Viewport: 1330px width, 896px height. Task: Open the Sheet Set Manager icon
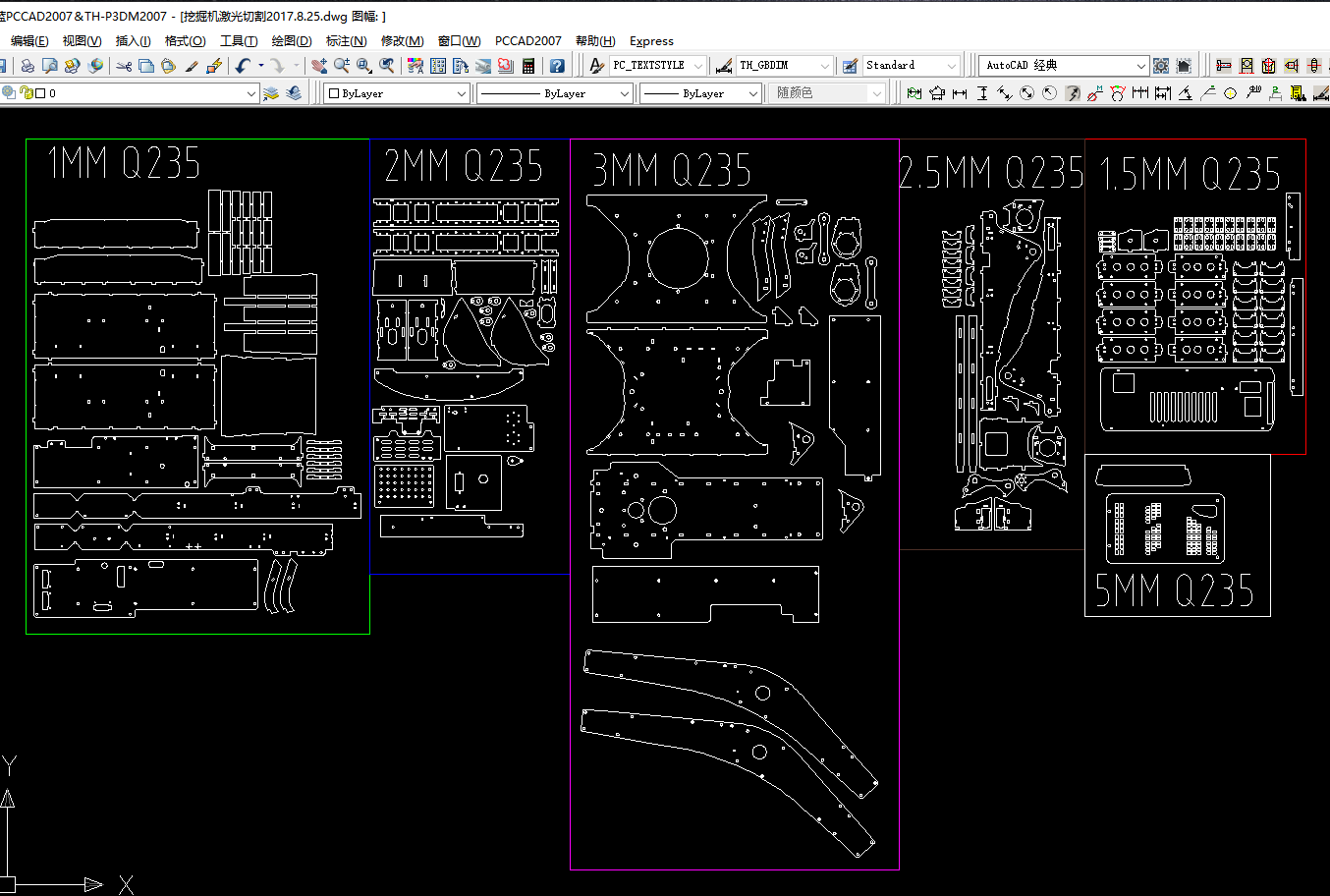483,66
